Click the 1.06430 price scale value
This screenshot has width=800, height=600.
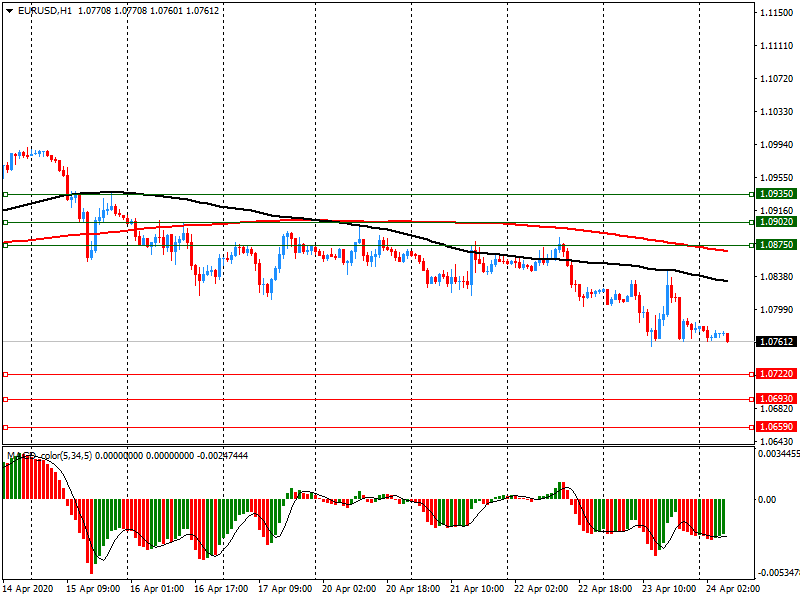777,442
